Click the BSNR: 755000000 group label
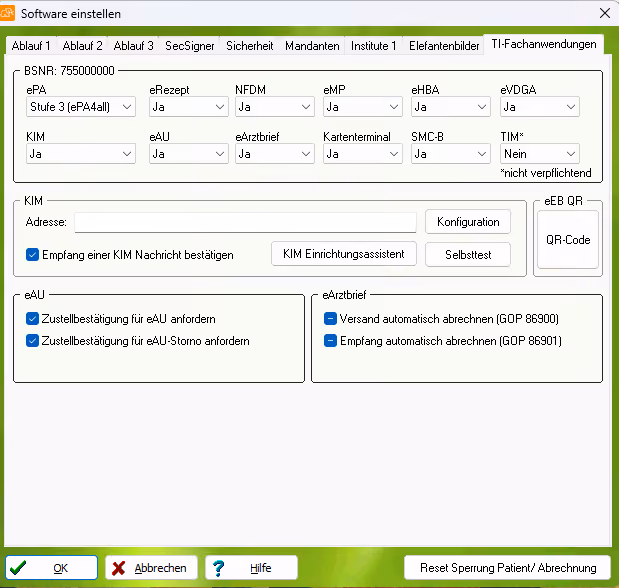The width and height of the screenshot is (619, 588). pyautogui.click(x=69, y=71)
